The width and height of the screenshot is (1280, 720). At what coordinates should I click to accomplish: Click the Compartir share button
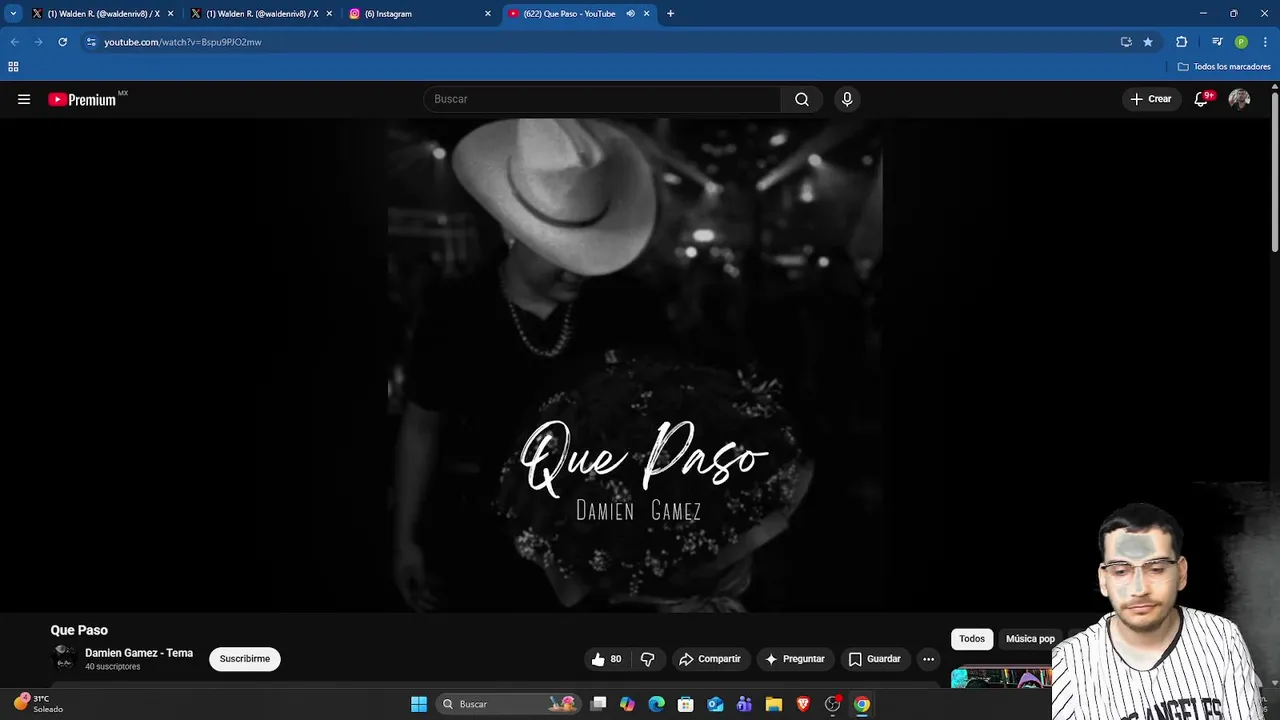tap(710, 659)
